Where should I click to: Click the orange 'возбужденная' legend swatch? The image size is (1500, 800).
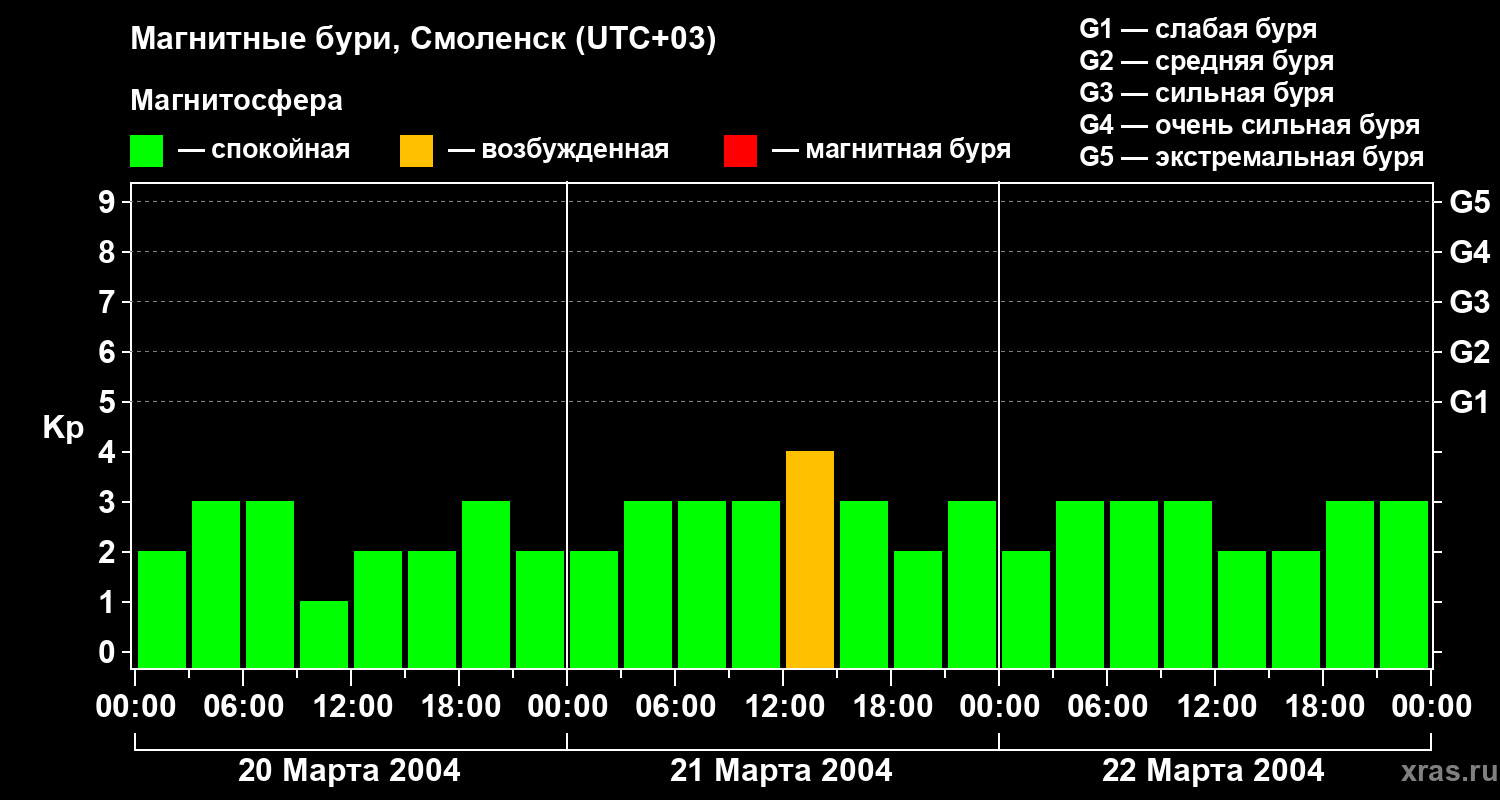(416, 151)
